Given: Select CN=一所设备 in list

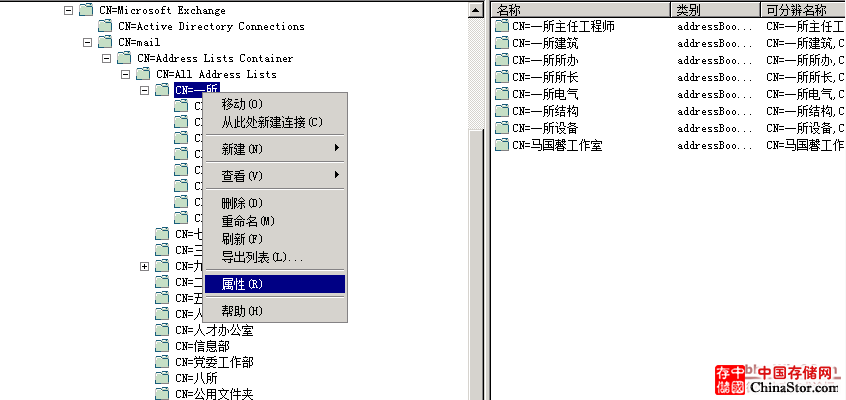Looking at the screenshot, I should (545, 128).
